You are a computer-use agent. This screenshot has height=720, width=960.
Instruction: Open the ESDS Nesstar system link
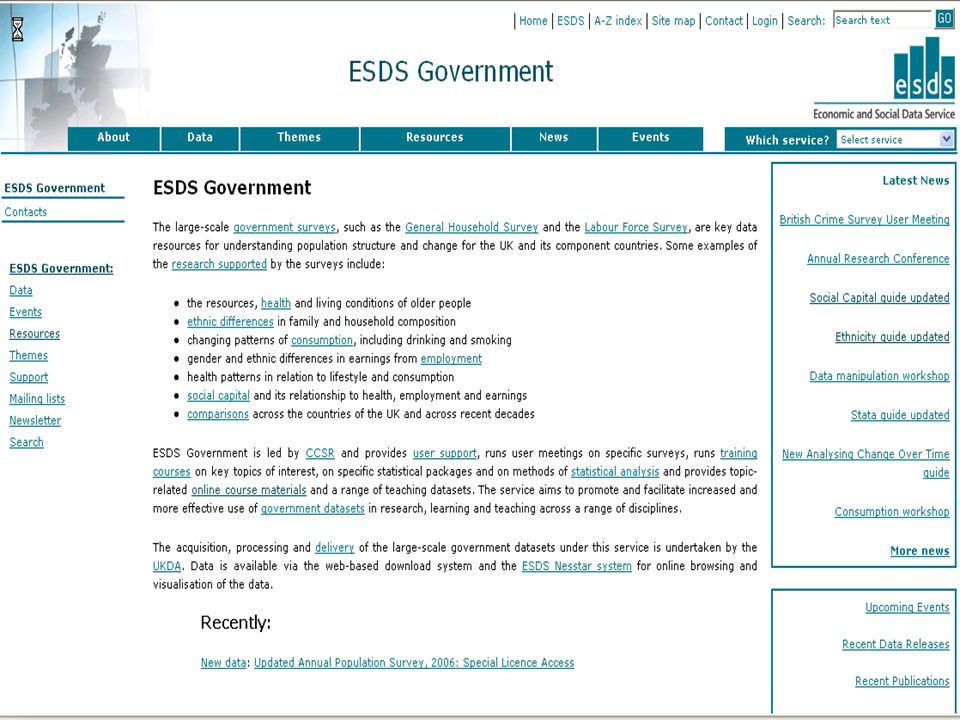point(577,566)
